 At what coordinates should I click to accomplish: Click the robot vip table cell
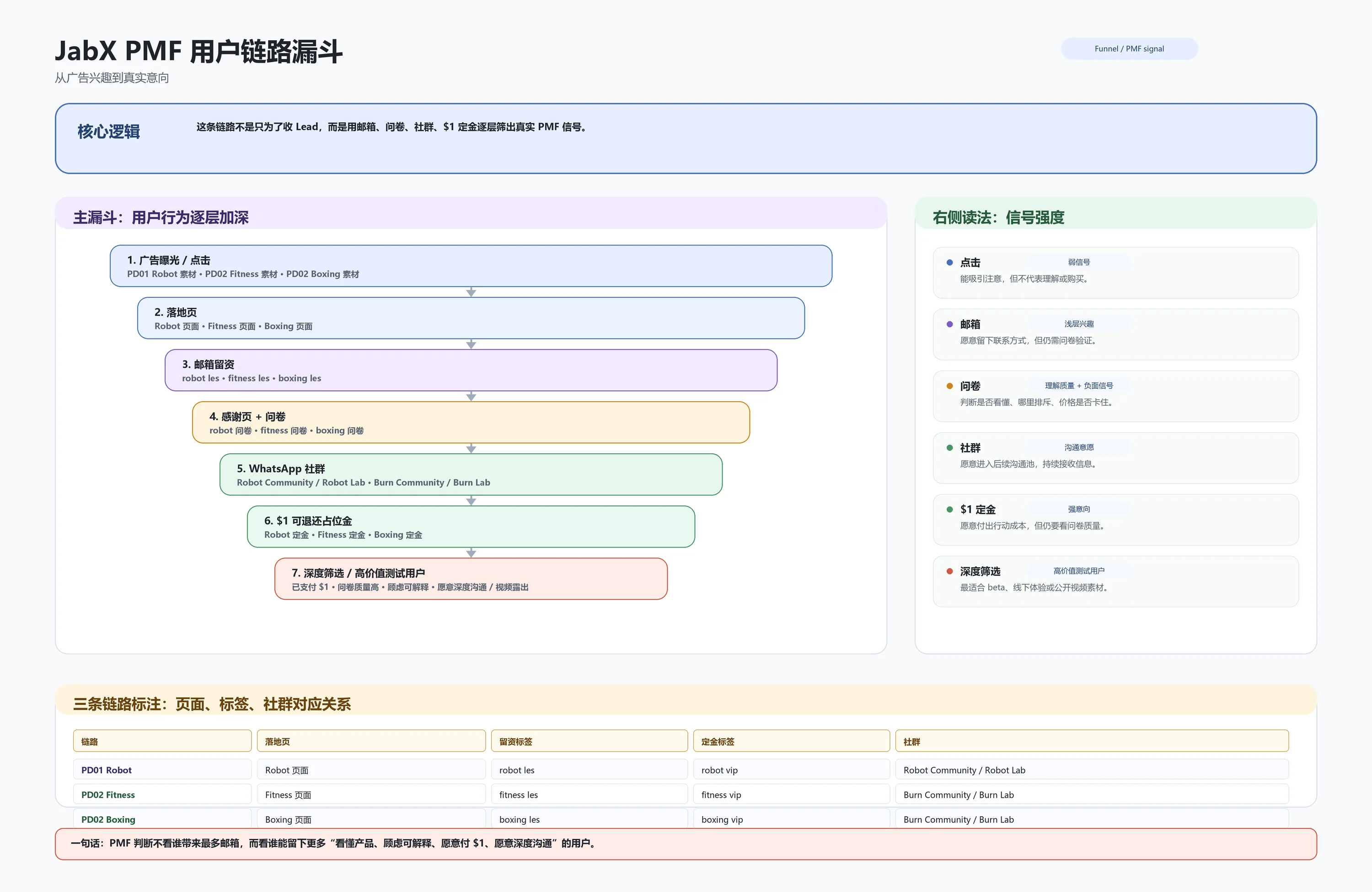pos(792,770)
